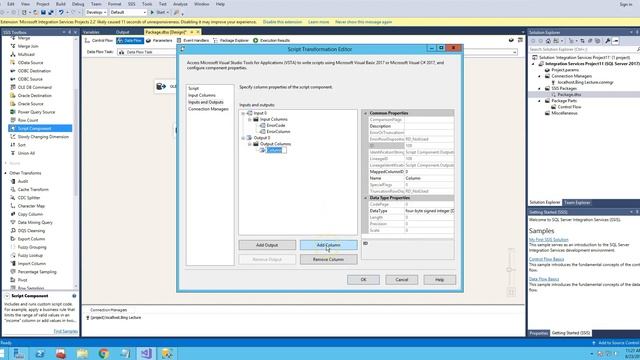Confirm the editor with OK

click(363, 280)
